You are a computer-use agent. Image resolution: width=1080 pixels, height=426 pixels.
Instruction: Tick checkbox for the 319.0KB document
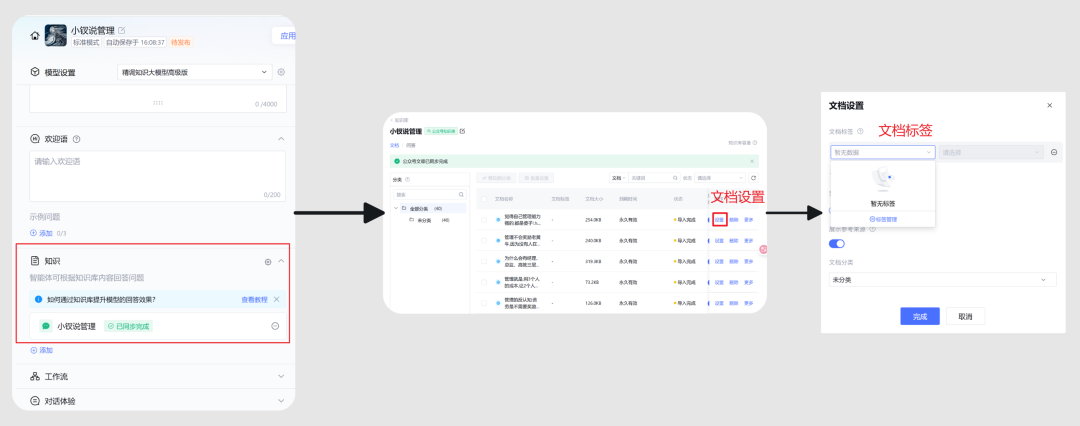484,261
